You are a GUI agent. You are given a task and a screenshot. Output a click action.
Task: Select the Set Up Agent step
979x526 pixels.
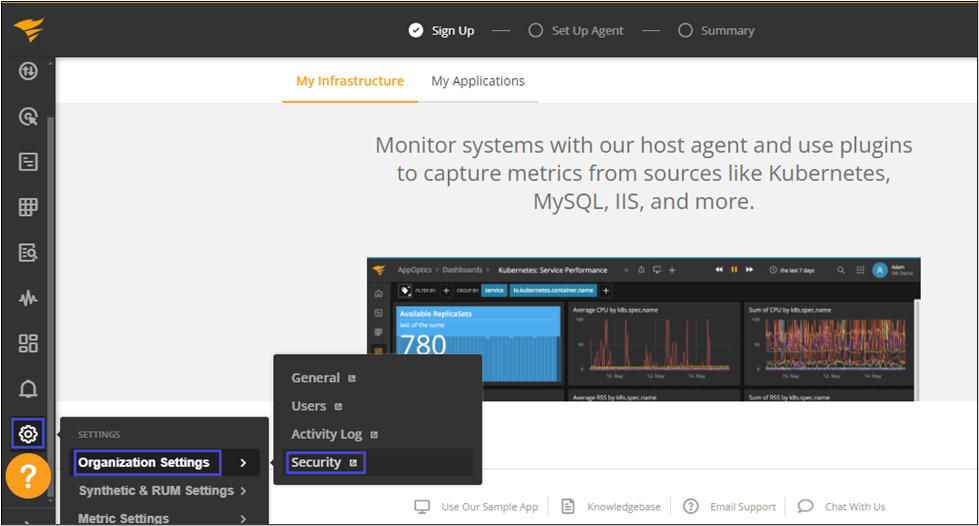576,31
